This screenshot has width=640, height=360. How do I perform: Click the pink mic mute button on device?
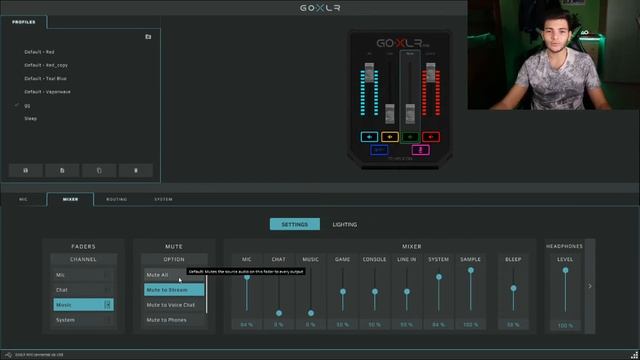pyautogui.click(x=420, y=150)
